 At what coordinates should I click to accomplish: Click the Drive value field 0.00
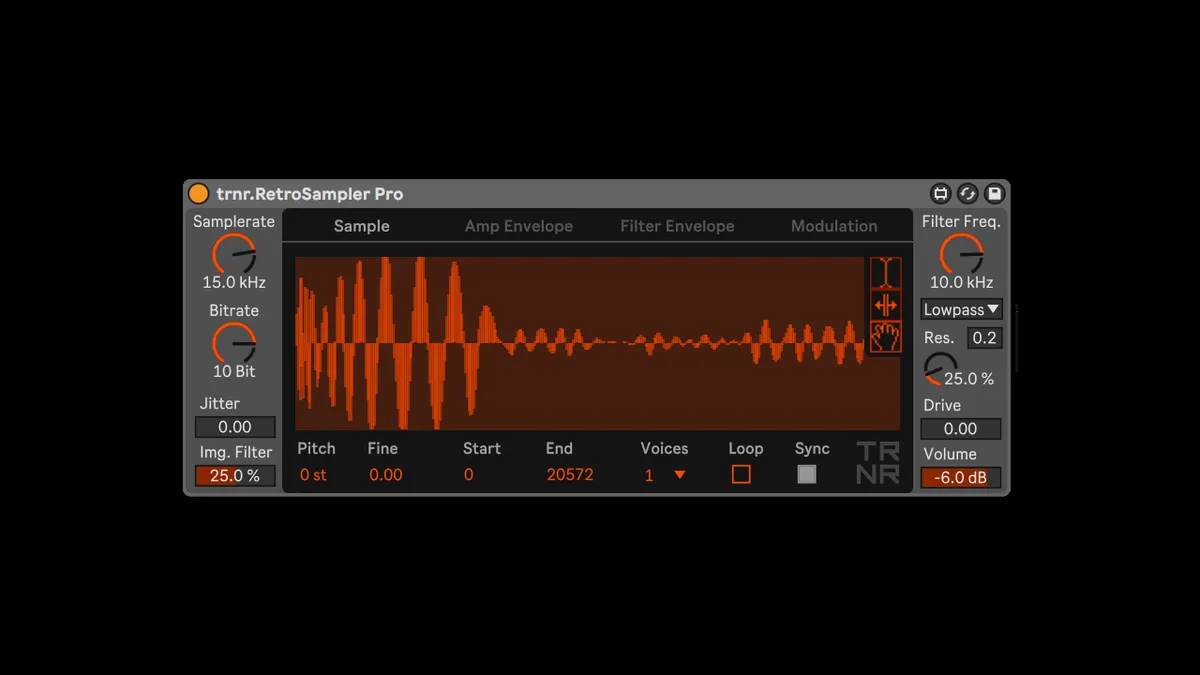tap(961, 429)
